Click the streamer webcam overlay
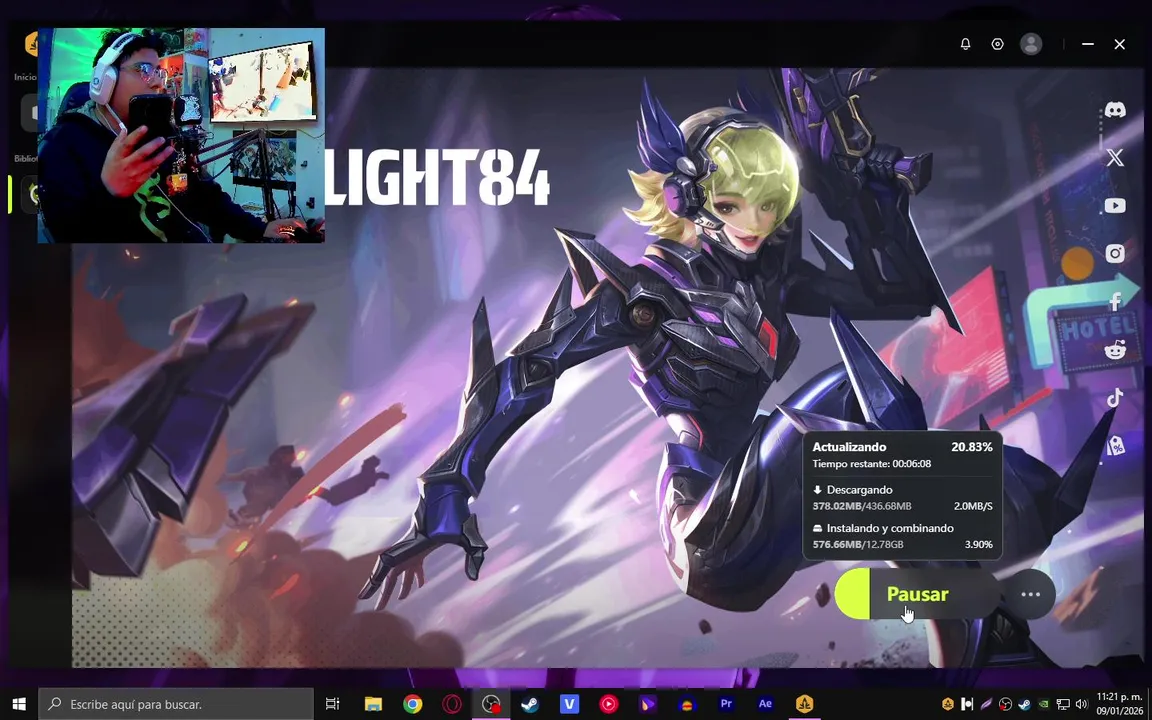 [181, 135]
